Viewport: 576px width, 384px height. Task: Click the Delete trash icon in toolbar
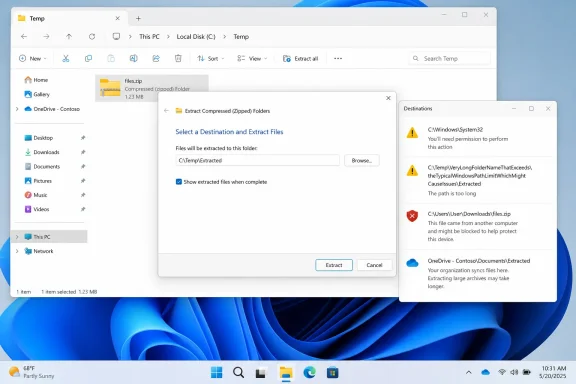click(x=178, y=58)
